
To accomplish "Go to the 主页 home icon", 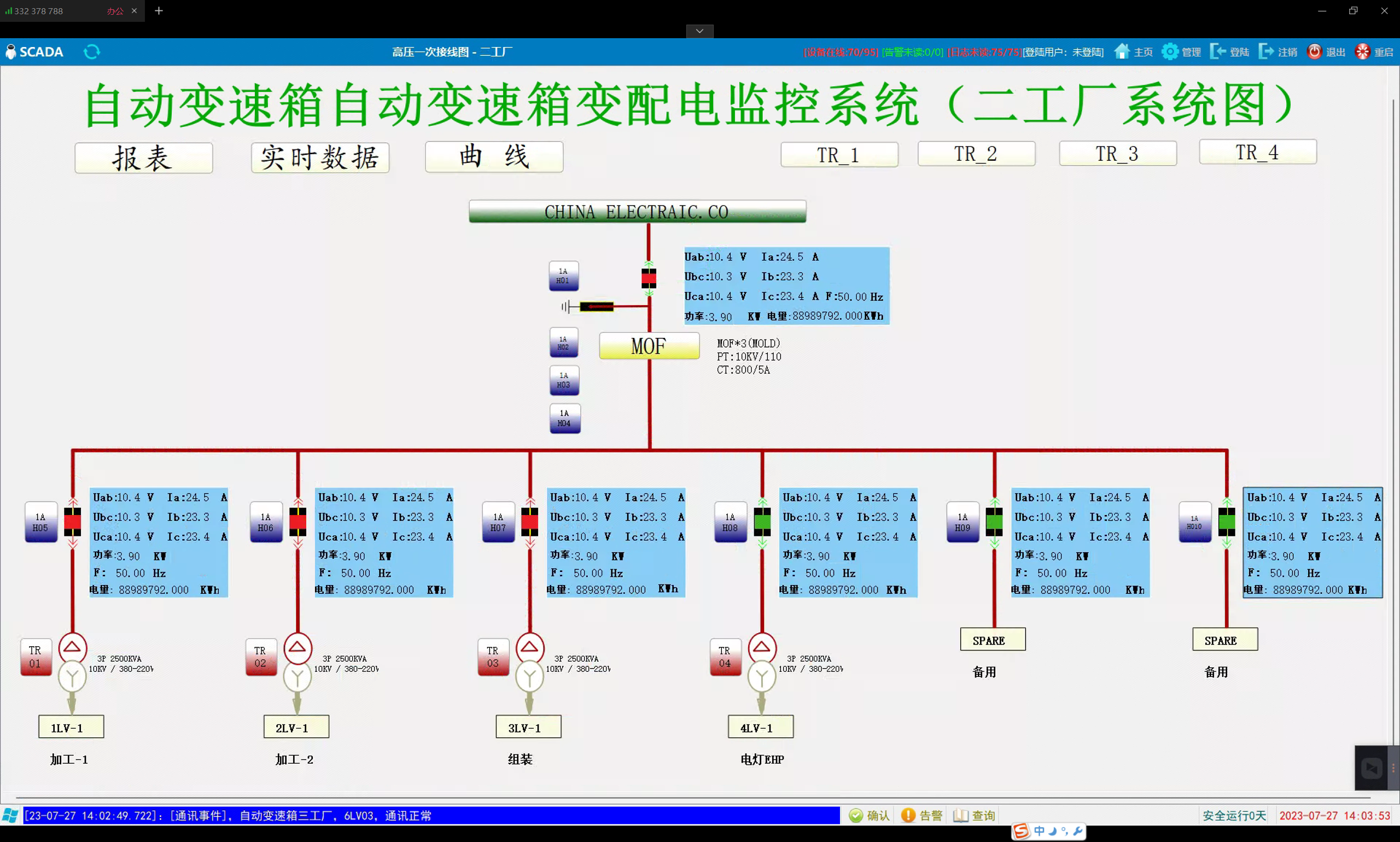I will click(1121, 51).
